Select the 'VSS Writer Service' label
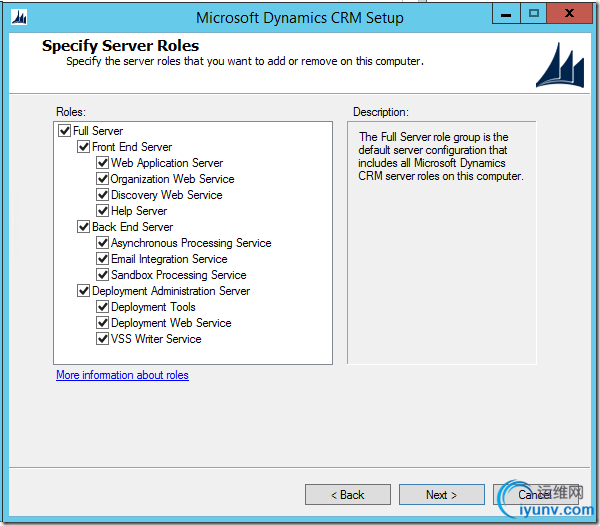Viewport: 600px width, 526px height. pyautogui.click(x=156, y=339)
